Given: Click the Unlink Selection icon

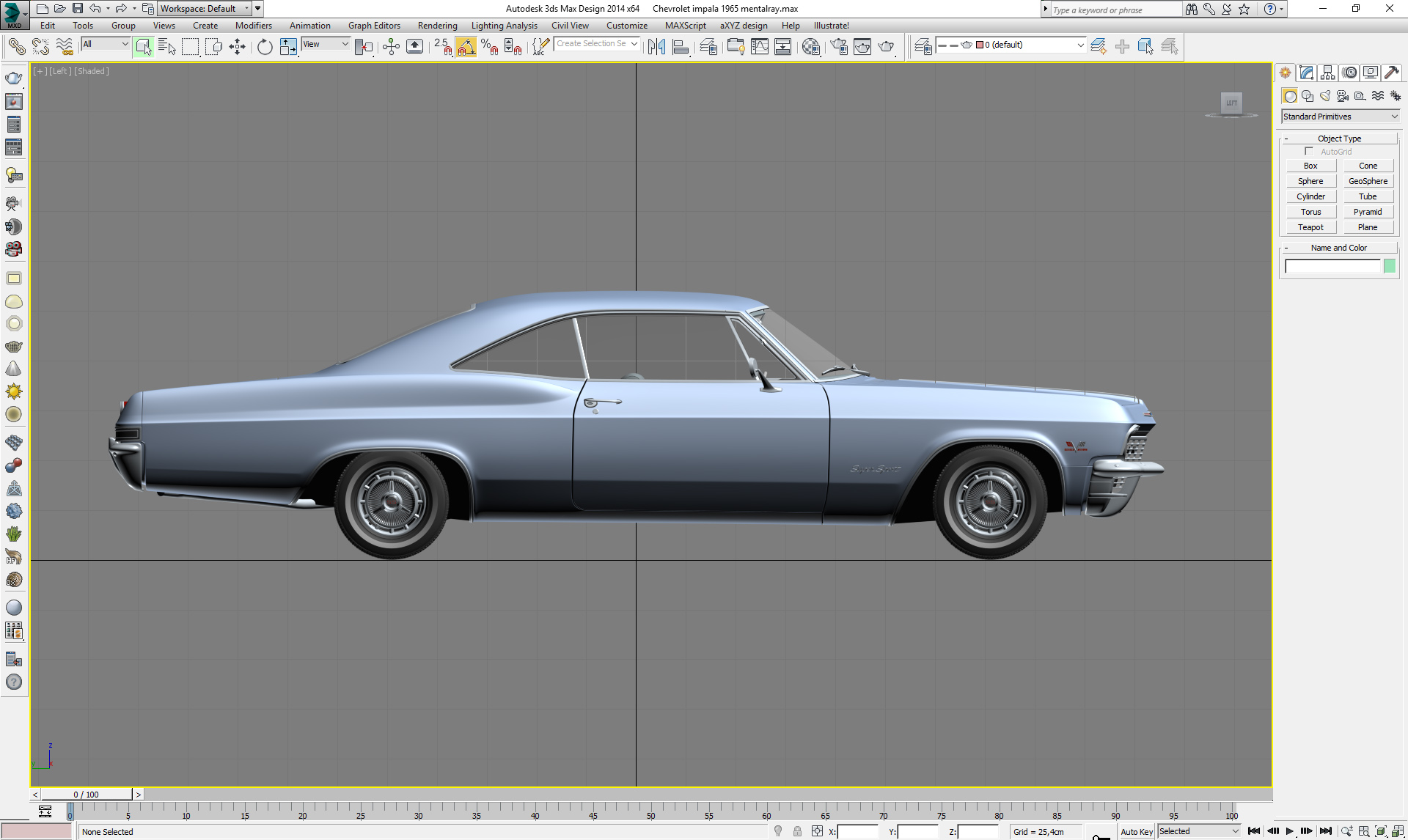Looking at the screenshot, I should coord(40,47).
